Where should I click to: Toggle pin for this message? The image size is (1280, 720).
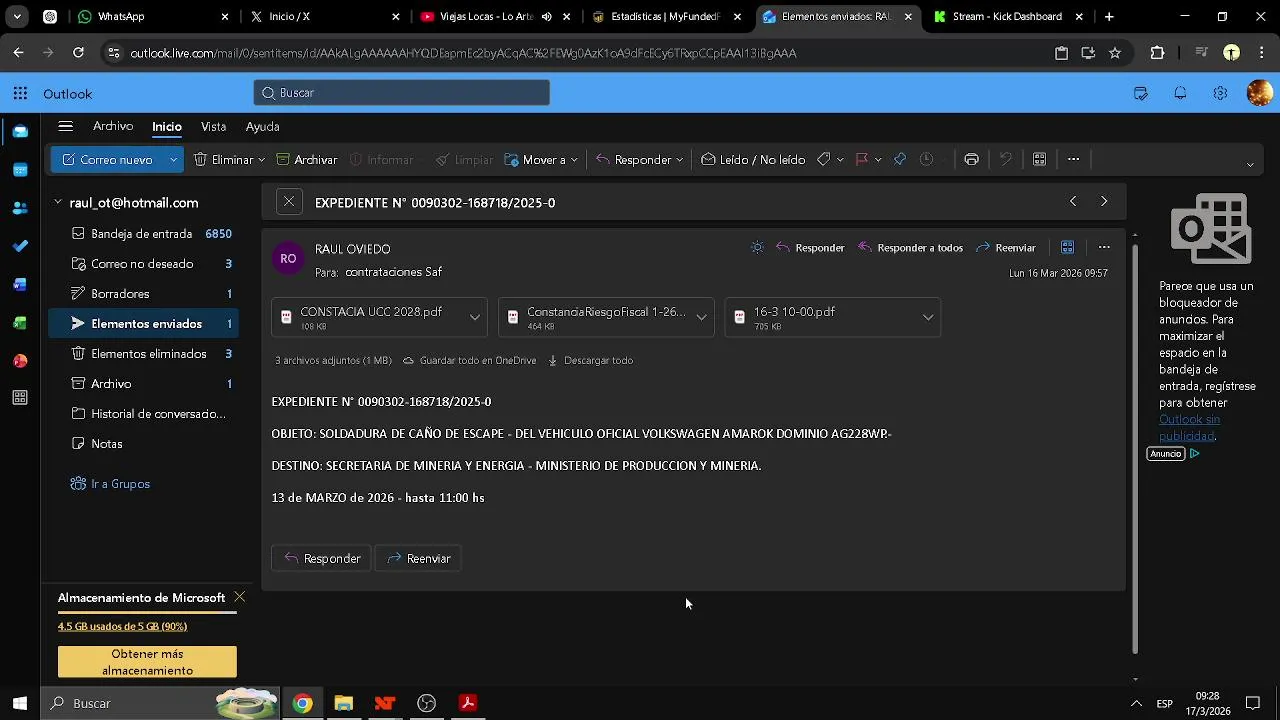coord(900,160)
